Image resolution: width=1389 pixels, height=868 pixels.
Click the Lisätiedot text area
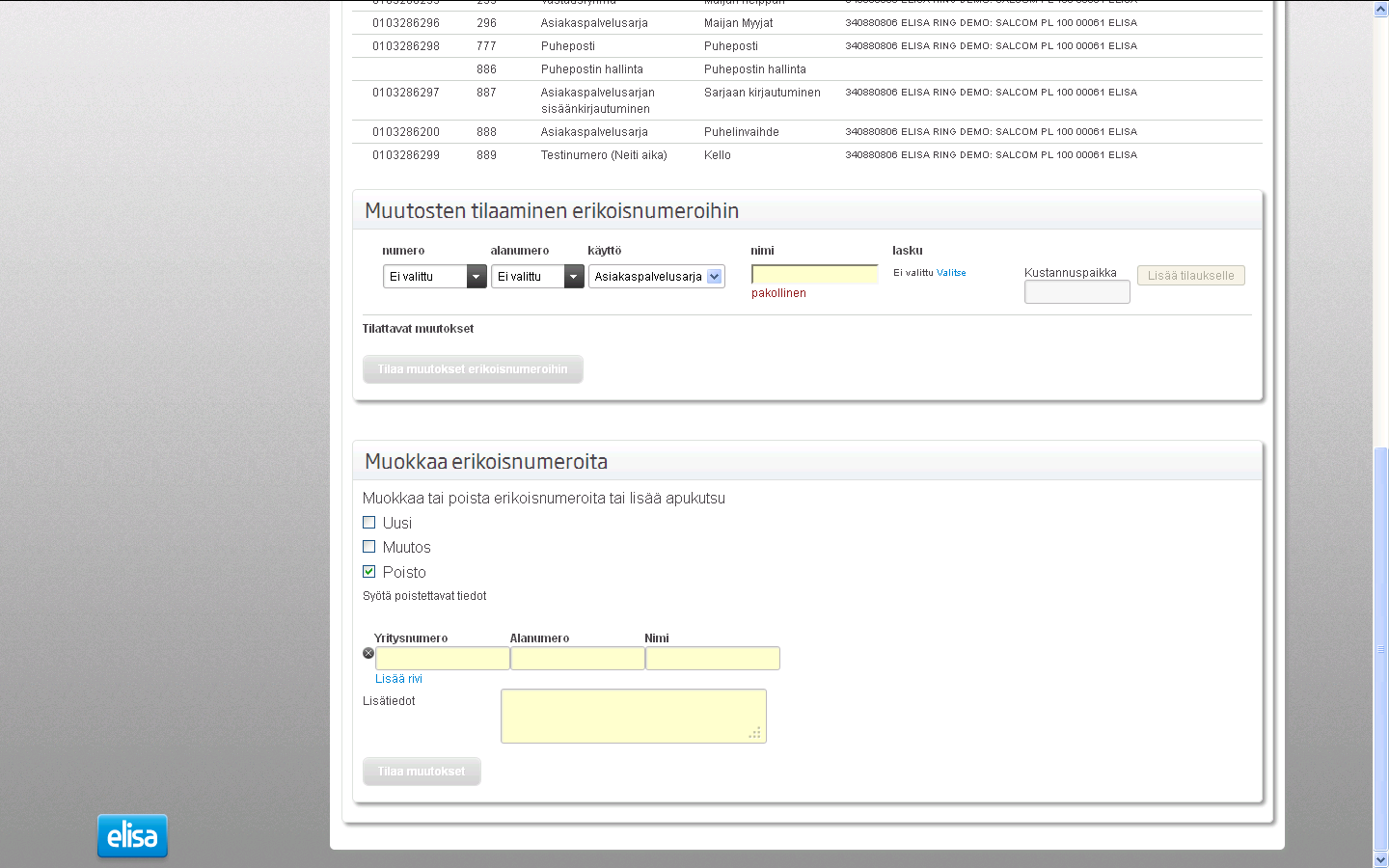[x=634, y=717]
